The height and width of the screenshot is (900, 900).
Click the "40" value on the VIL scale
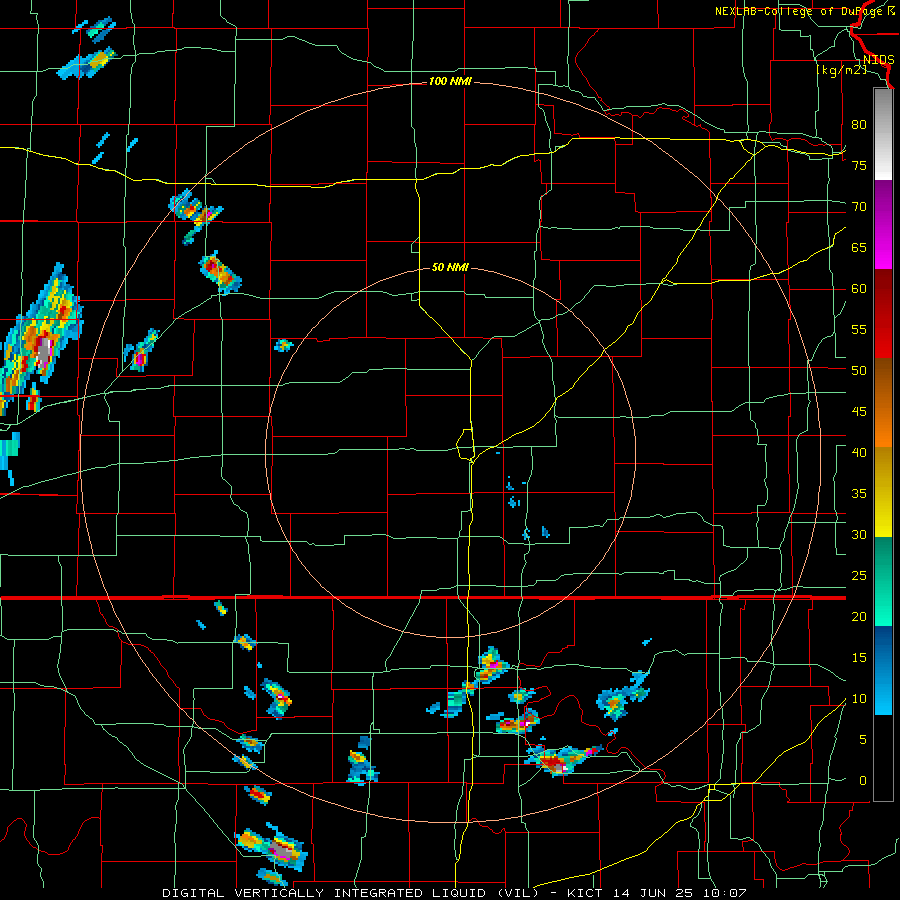(859, 453)
